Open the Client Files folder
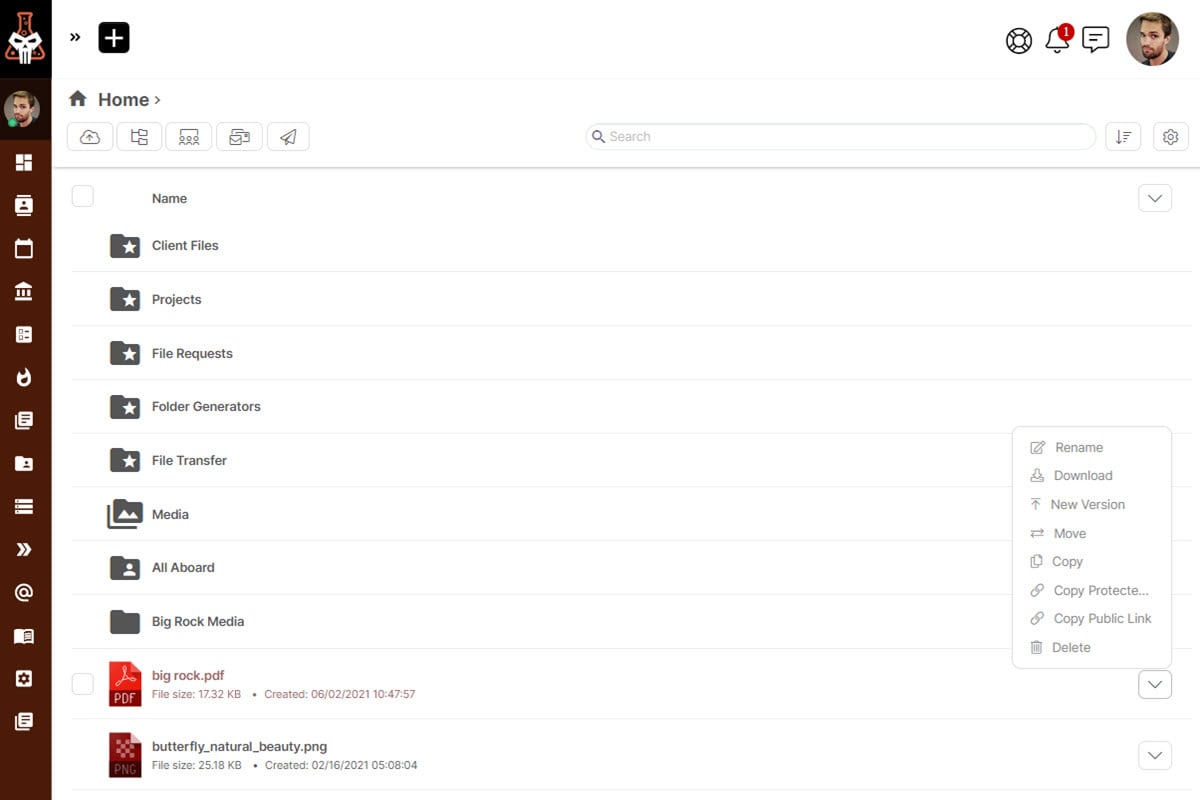The width and height of the screenshot is (1200, 800). click(x=185, y=245)
